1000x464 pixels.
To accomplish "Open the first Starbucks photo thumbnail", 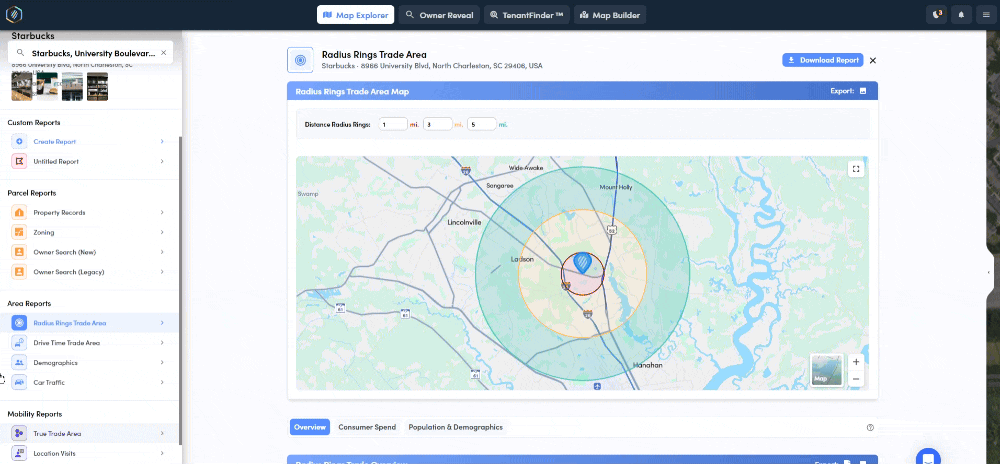I will (x=22, y=86).
